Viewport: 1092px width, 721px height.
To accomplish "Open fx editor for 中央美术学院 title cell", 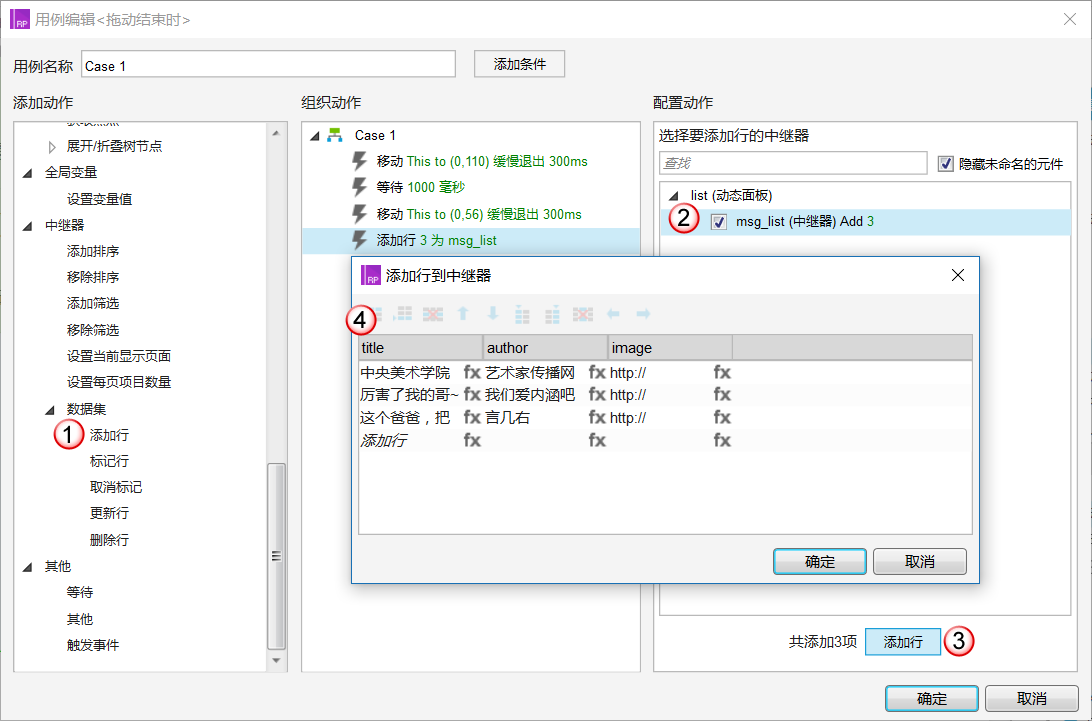I will click(x=472, y=373).
